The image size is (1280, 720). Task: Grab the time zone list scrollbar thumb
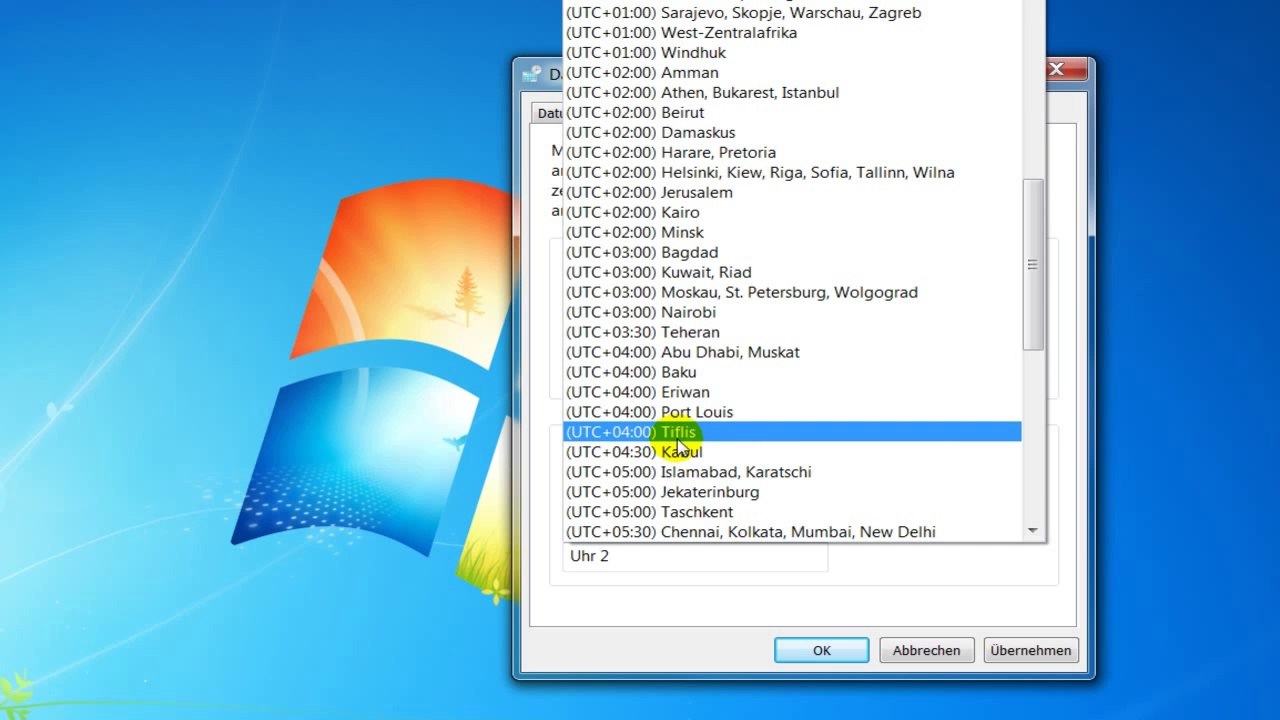click(x=1033, y=265)
